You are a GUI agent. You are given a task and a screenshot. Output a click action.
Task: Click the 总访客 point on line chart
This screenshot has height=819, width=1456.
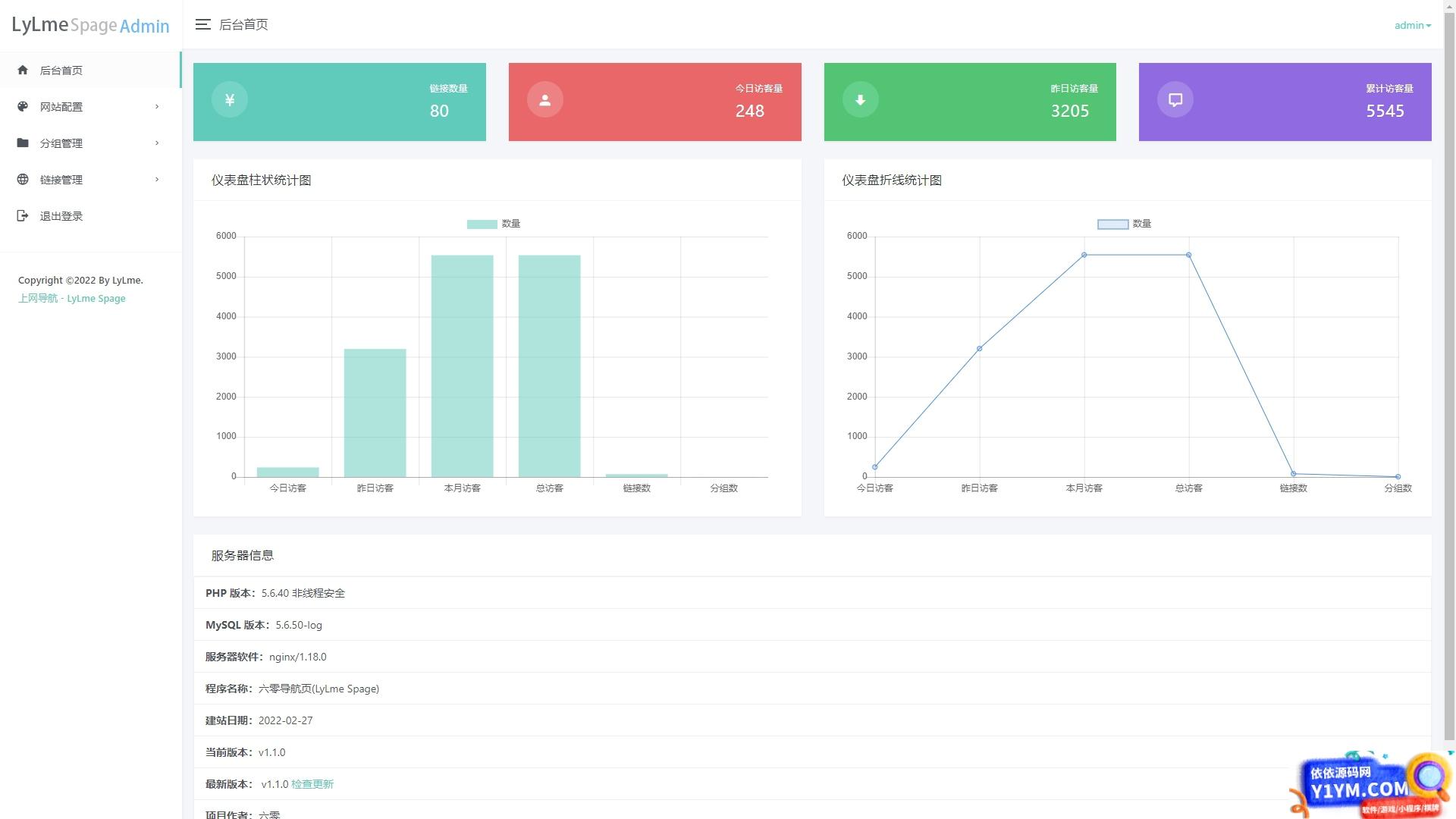coord(1188,255)
